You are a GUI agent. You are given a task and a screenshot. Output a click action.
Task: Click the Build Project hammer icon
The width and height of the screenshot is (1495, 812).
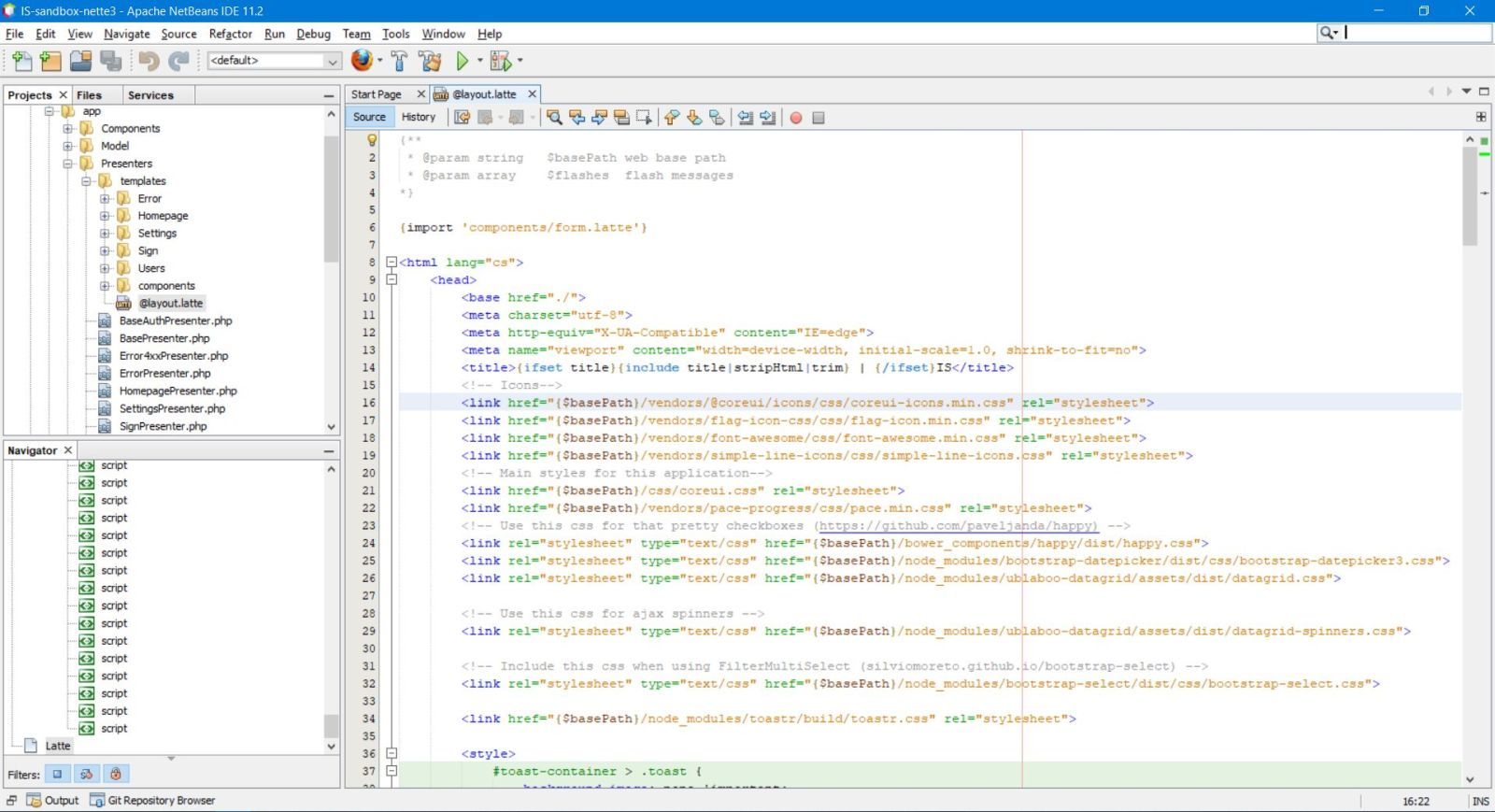399,62
